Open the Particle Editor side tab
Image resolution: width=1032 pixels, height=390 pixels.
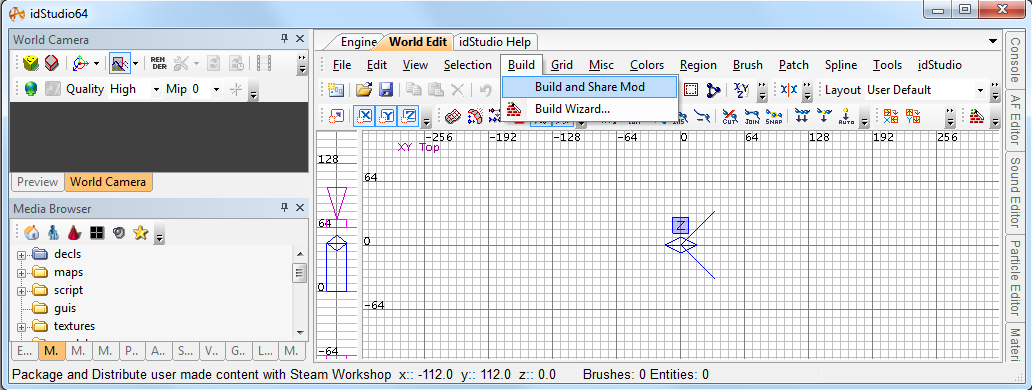(x=1016, y=278)
